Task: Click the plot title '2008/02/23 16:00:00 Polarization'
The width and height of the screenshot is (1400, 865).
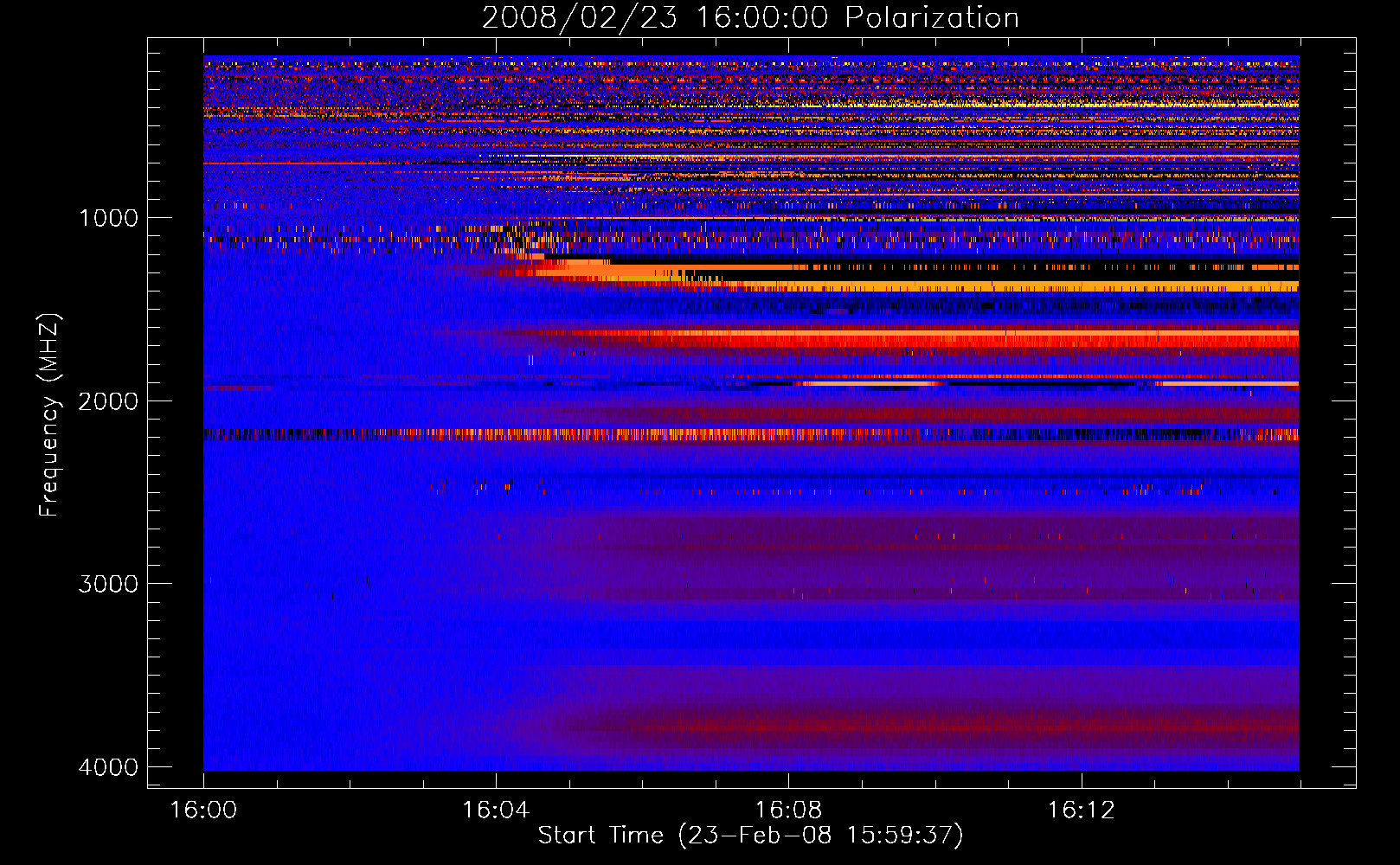Action: point(750,17)
